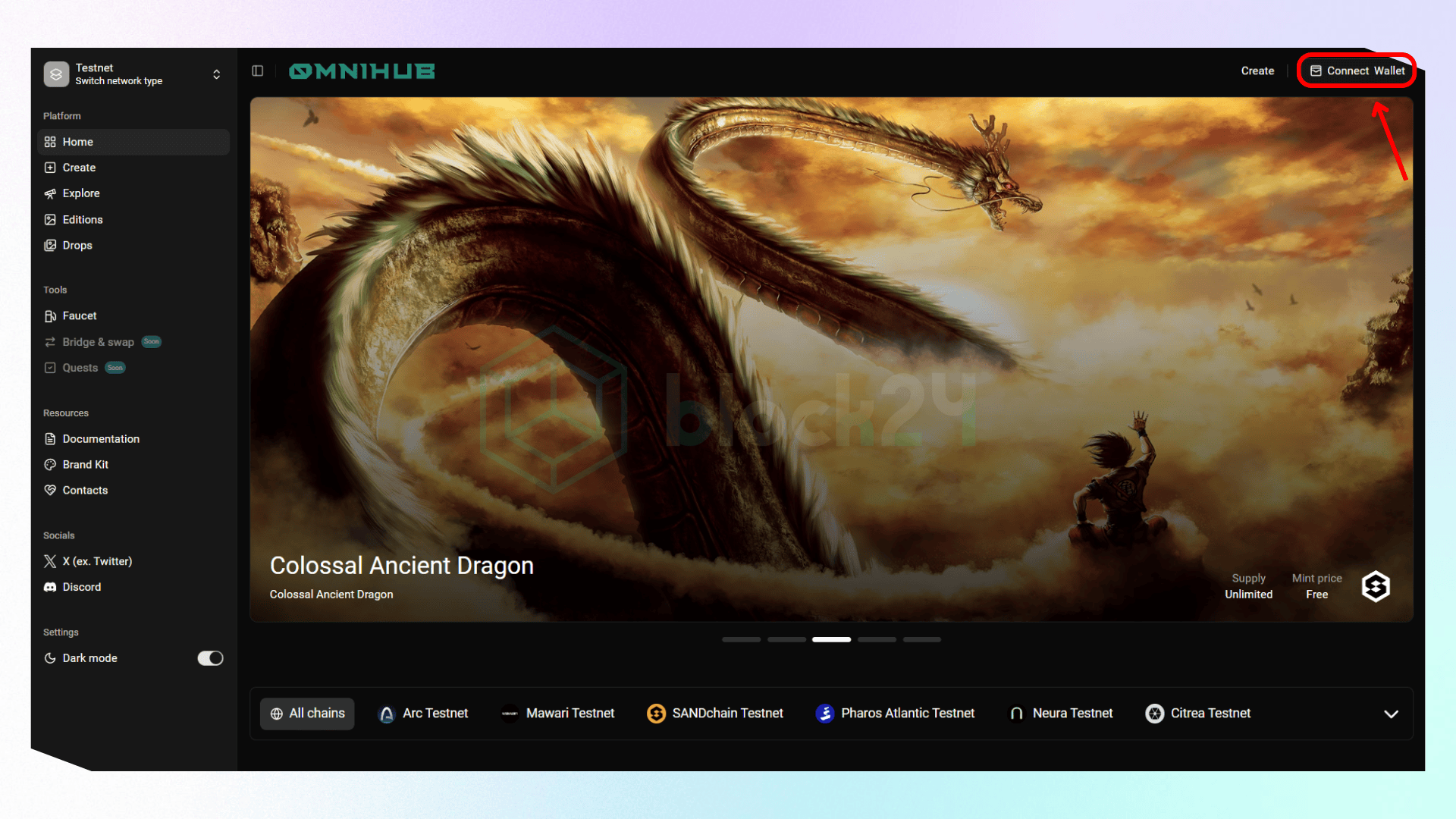The height and width of the screenshot is (819, 1456).
Task: Click the Drops icon in sidebar
Action: pos(50,245)
